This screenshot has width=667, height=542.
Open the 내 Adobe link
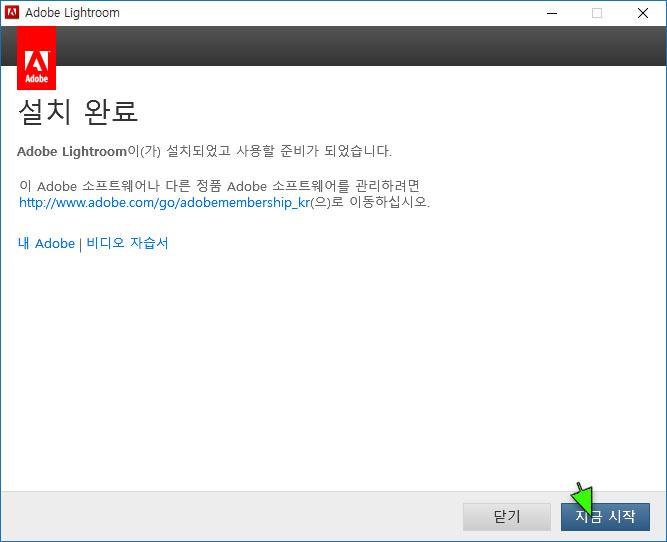[46, 243]
